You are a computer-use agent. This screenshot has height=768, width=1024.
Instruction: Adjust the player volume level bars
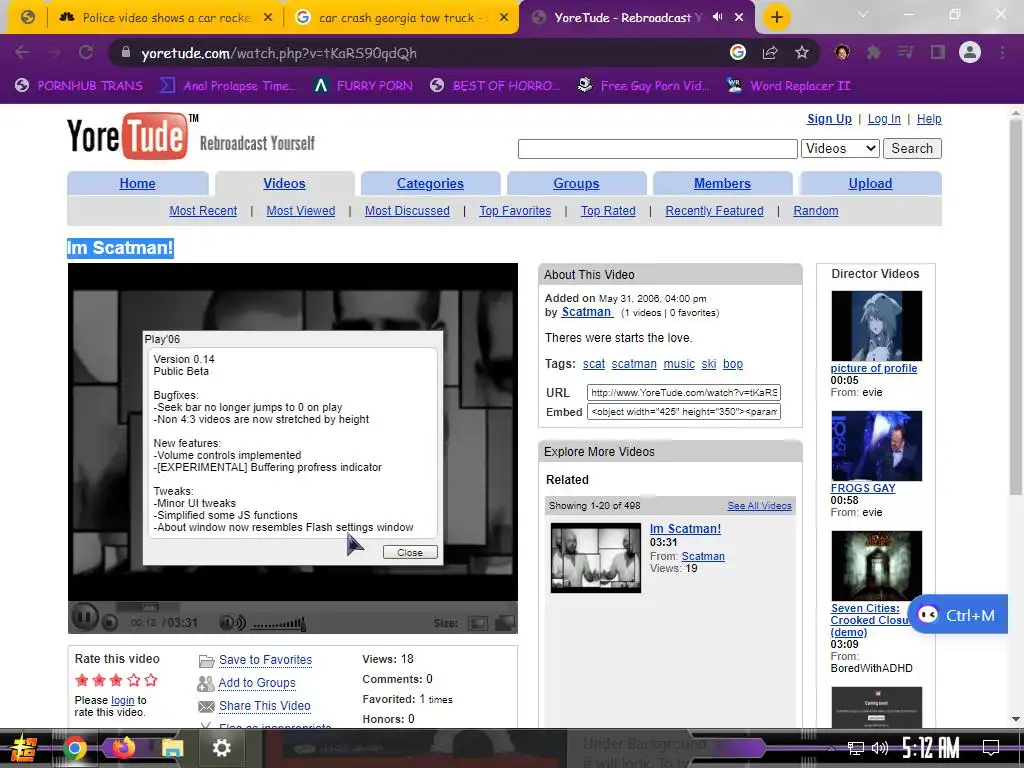279,624
